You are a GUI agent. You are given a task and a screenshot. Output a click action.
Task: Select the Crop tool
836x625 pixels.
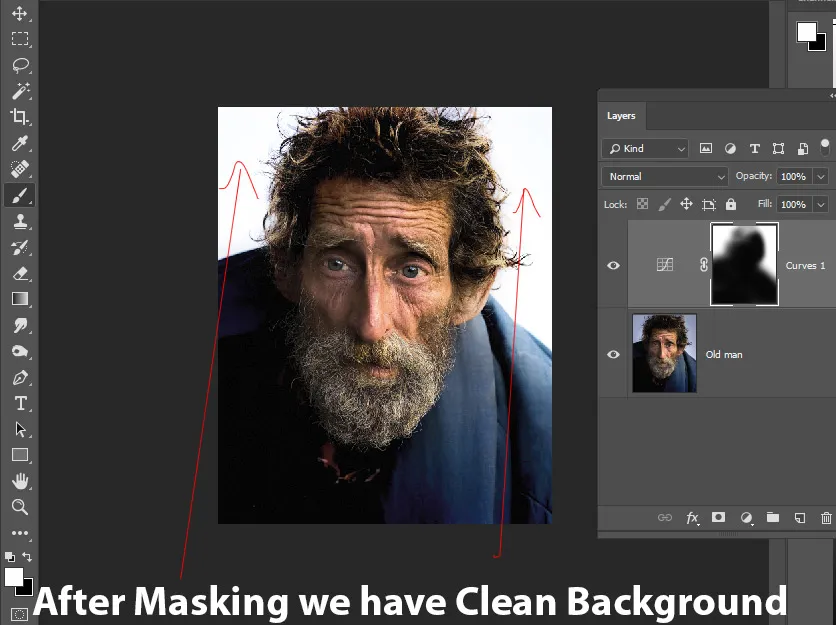point(20,117)
